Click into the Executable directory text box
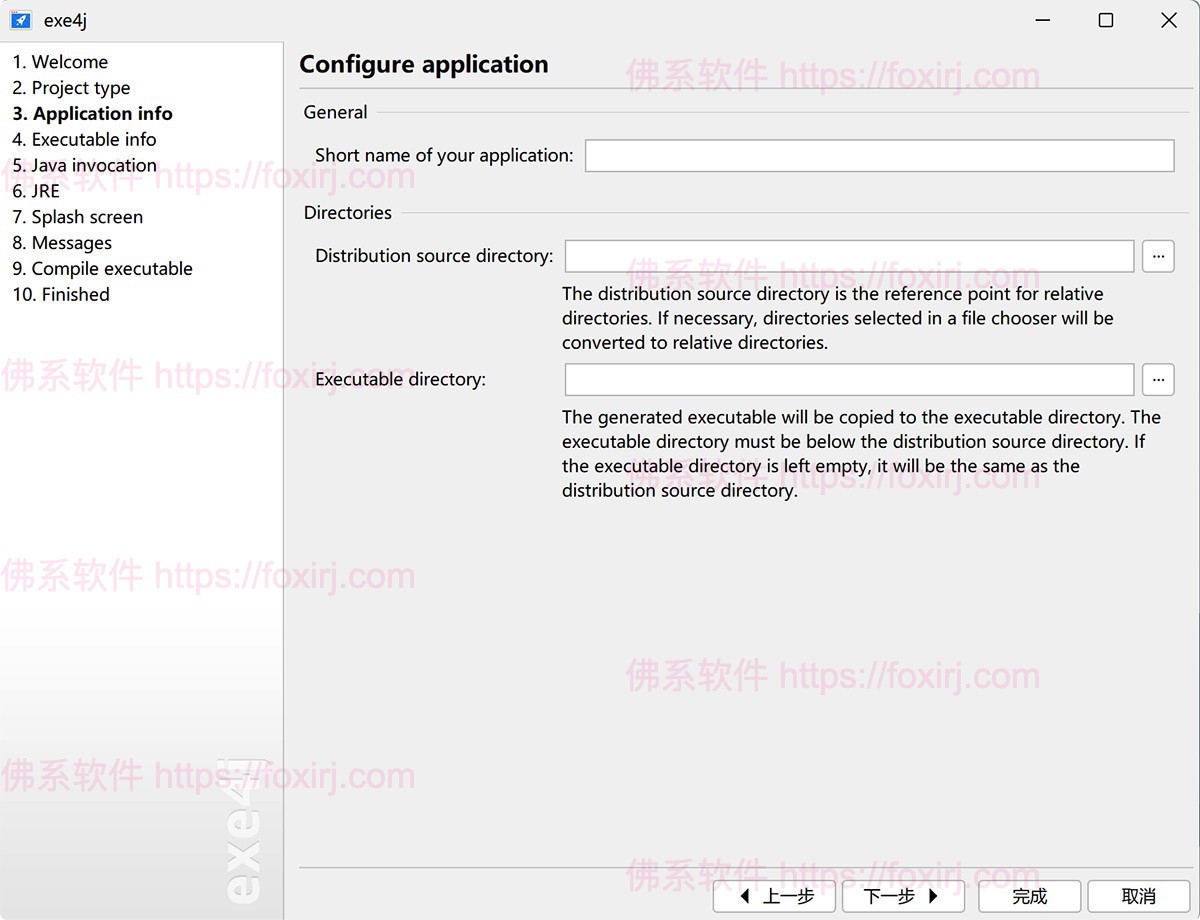This screenshot has width=1200, height=920. point(849,380)
